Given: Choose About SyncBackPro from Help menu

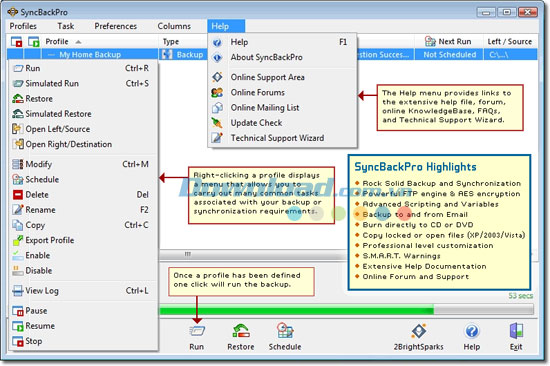Looking at the screenshot, I should 282,57.
